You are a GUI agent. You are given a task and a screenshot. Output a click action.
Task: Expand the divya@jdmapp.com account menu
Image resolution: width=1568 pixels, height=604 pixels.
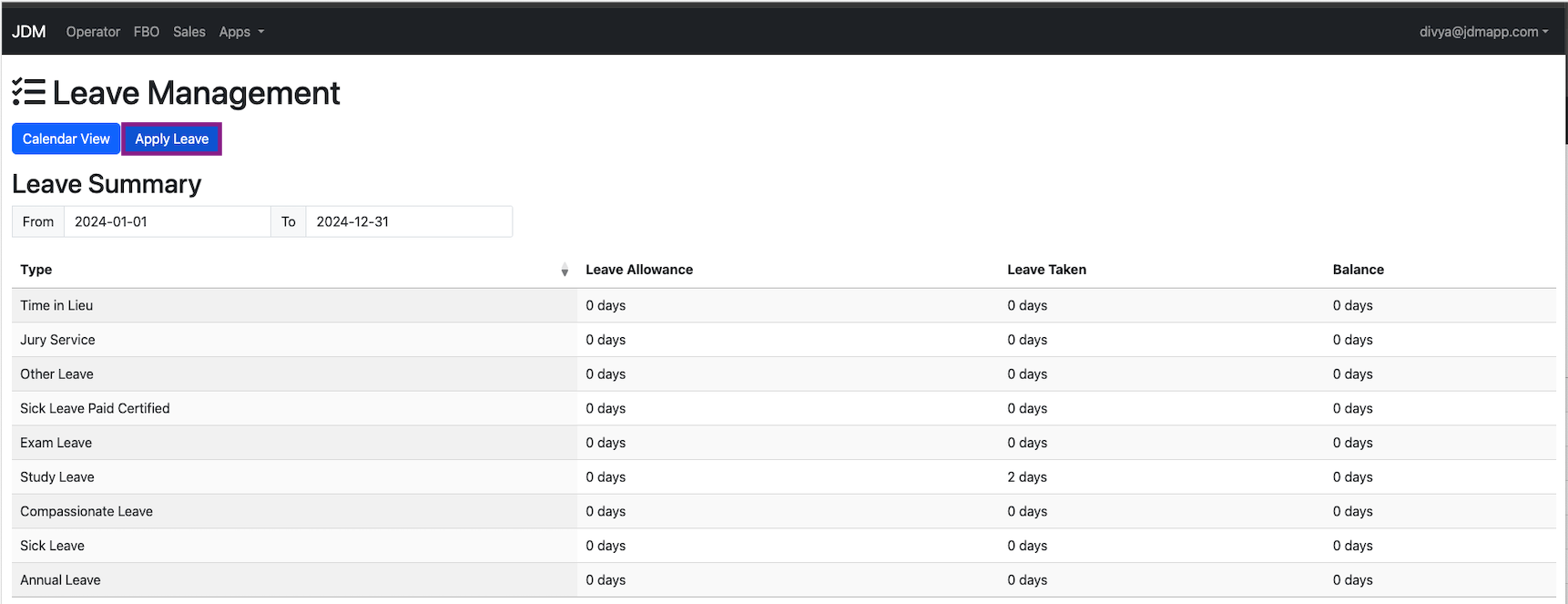click(x=1482, y=32)
